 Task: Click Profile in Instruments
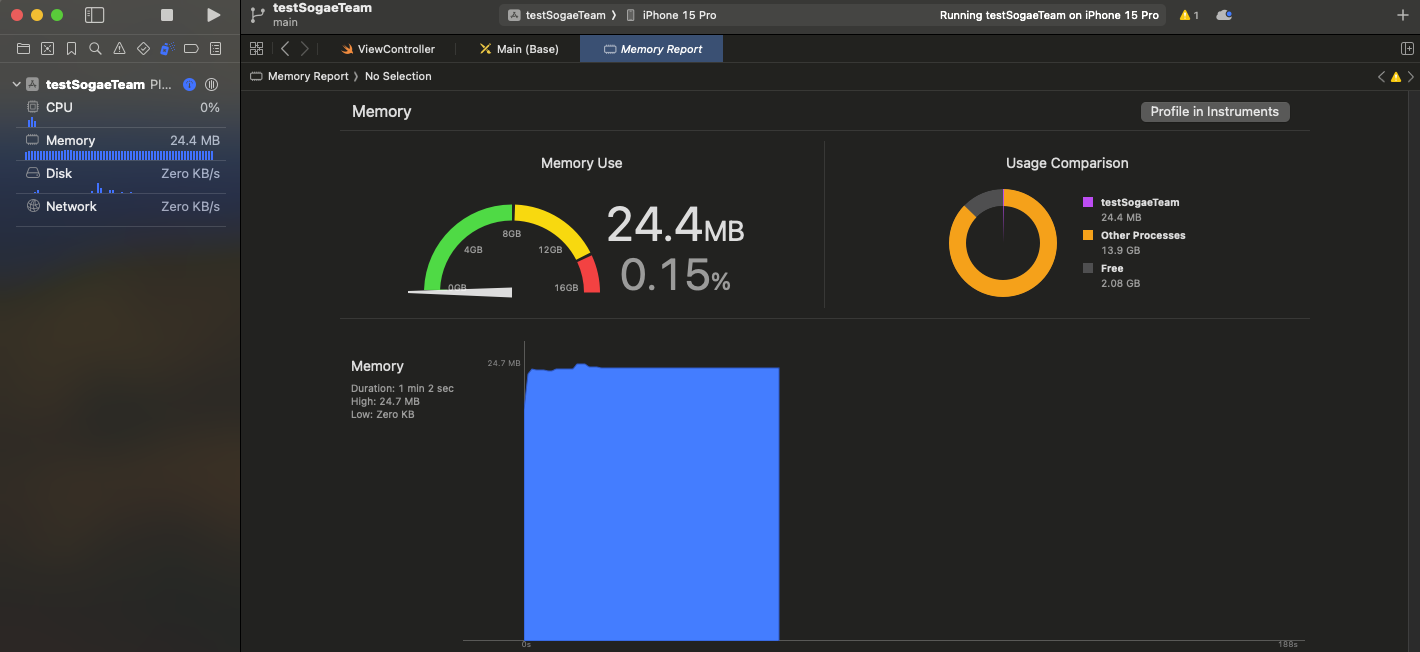tap(1215, 112)
